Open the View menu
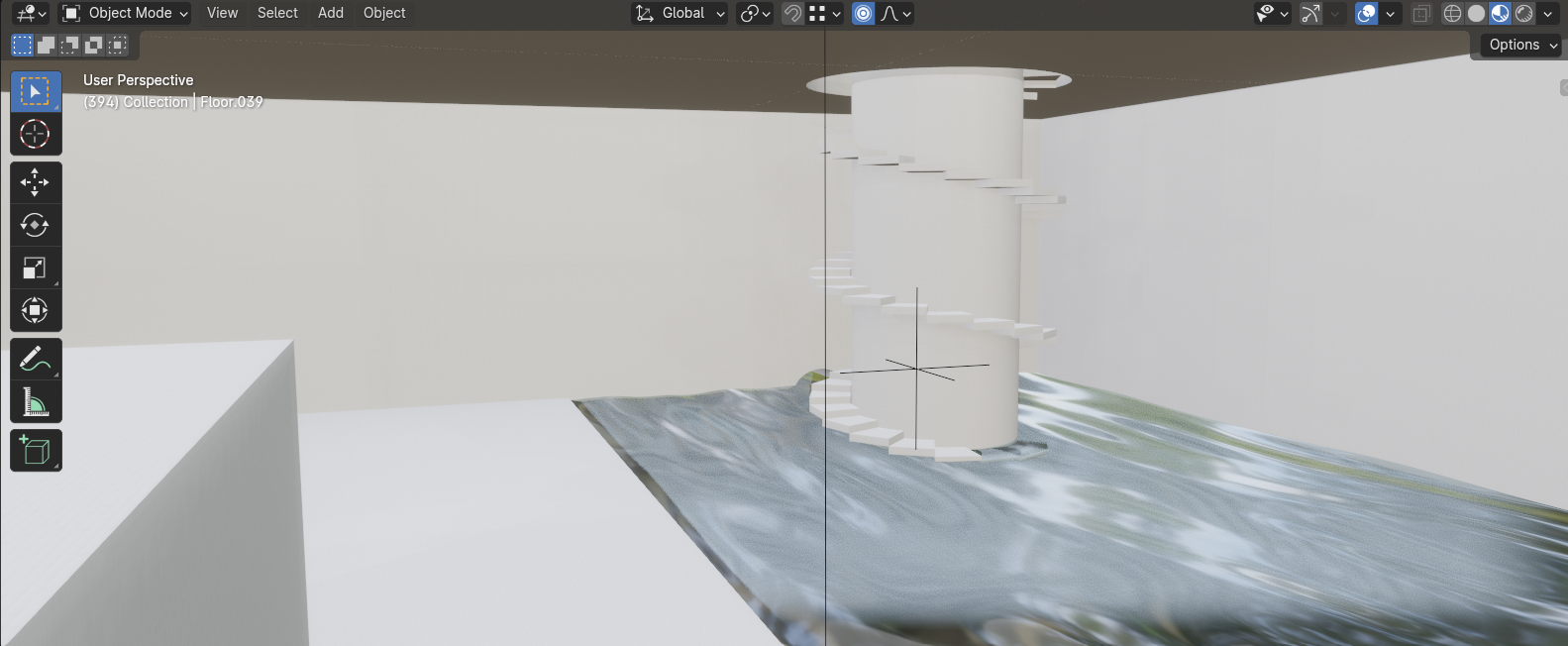This screenshot has height=646, width=1568. pyautogui.click(x=222, y=13)
